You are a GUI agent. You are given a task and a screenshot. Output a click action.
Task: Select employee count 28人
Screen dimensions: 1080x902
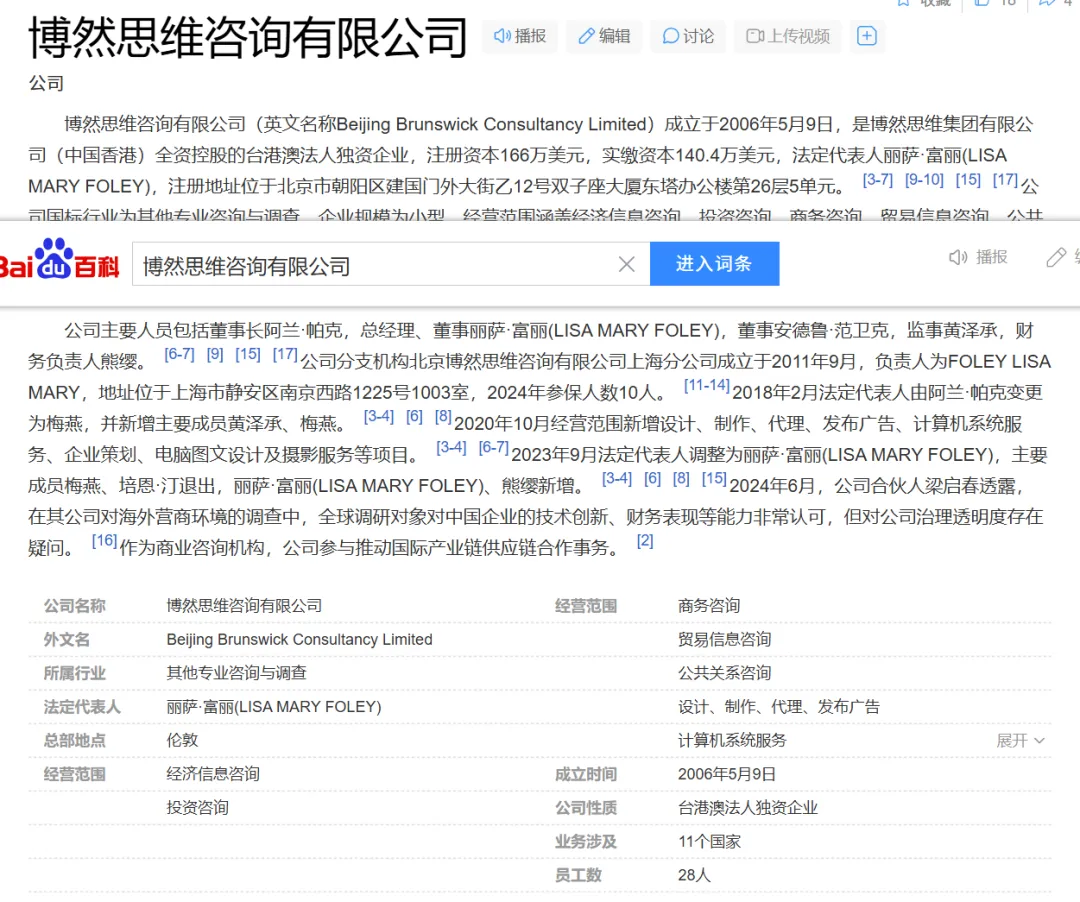click(694, 876)
